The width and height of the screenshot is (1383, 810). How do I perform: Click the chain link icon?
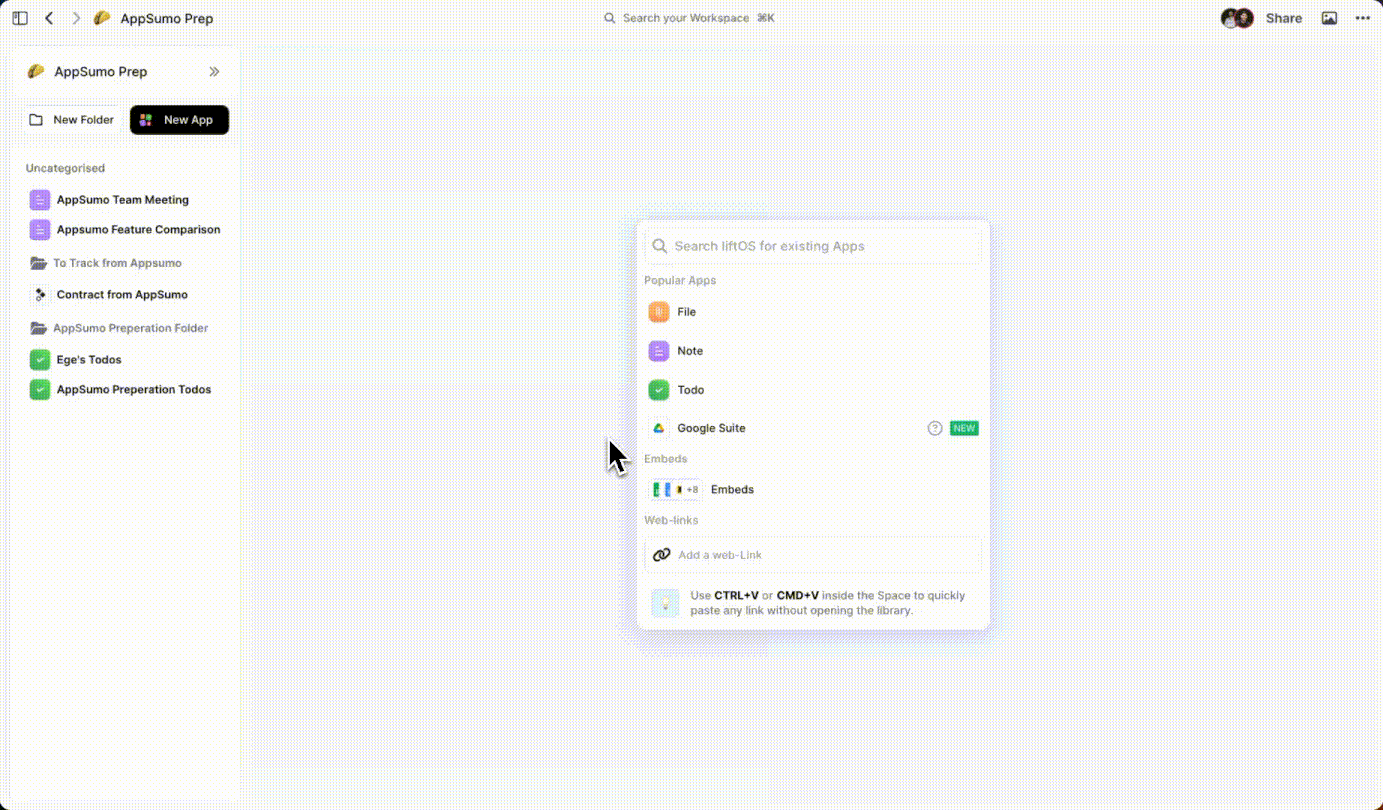tap(661, 555)
